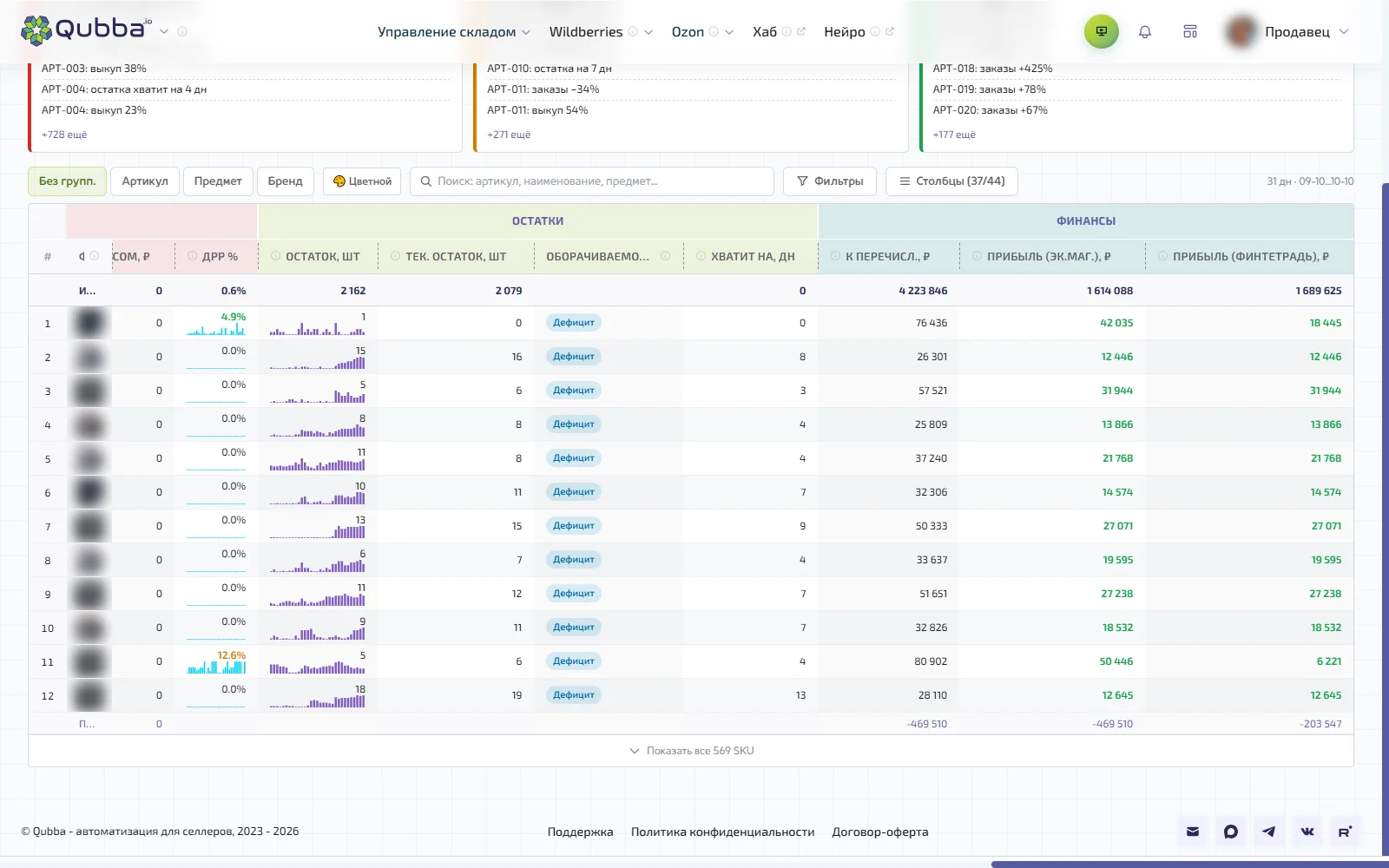1389x868 pixels.
Task: Click the email icon in footer
Action: (x=1193, y=832)
